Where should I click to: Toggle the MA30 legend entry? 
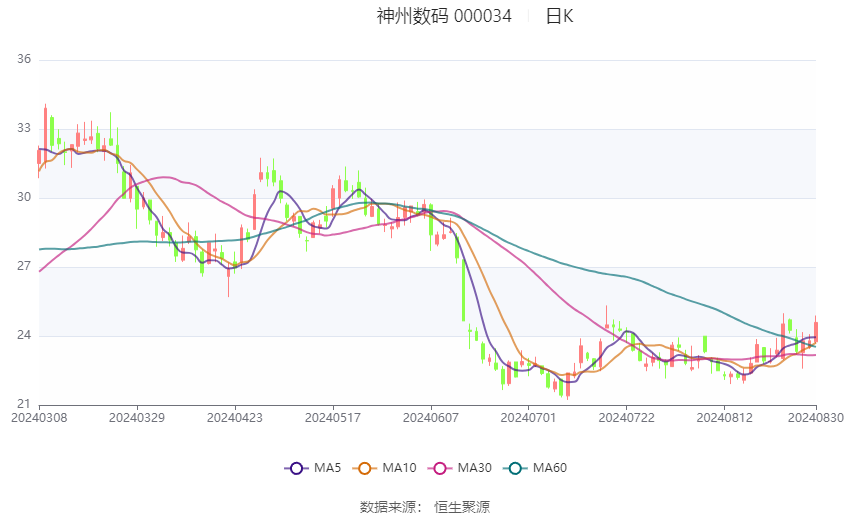tap(460, 468)
